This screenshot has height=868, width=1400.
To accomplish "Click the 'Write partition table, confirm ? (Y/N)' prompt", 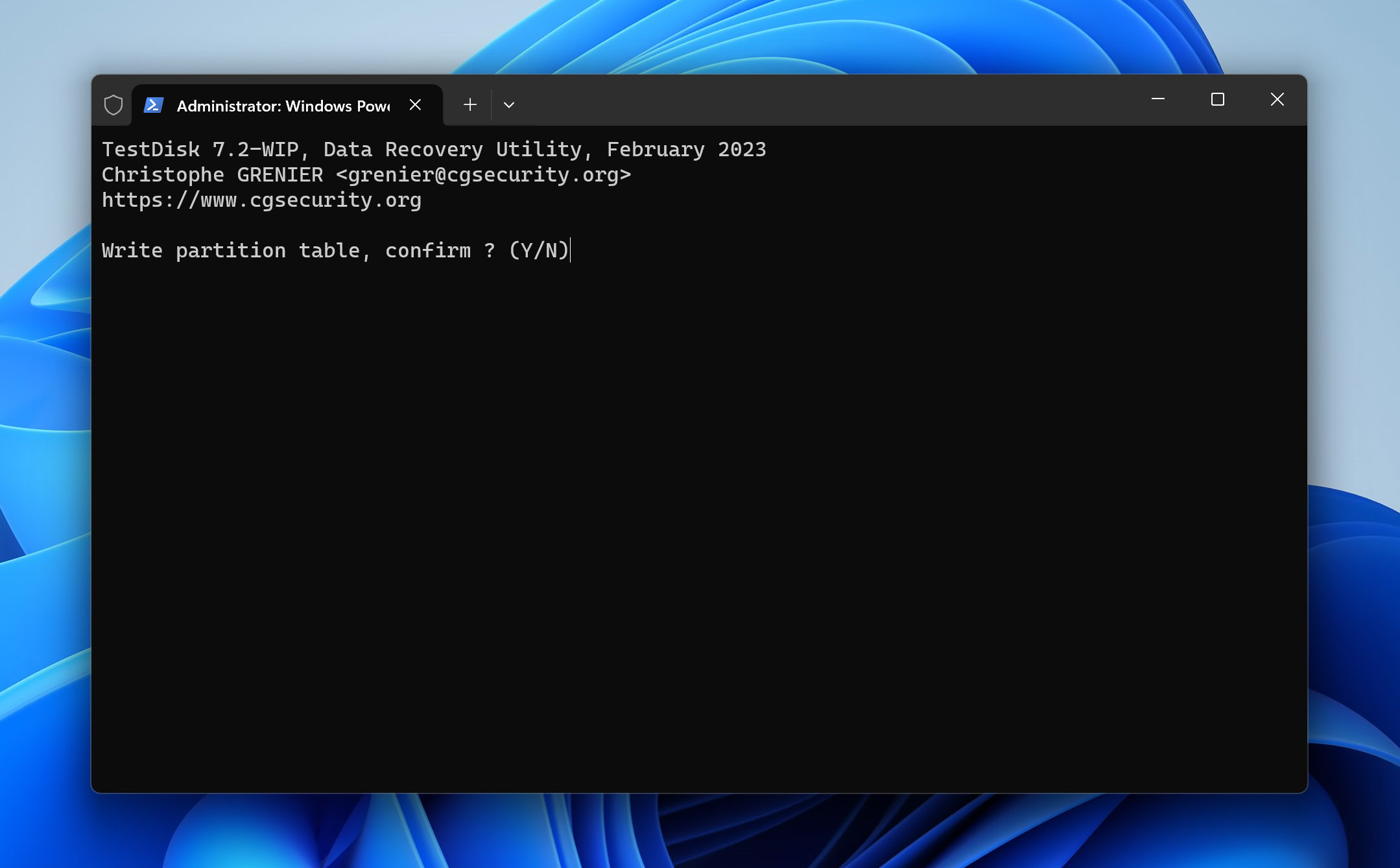I will pos(335,250).
